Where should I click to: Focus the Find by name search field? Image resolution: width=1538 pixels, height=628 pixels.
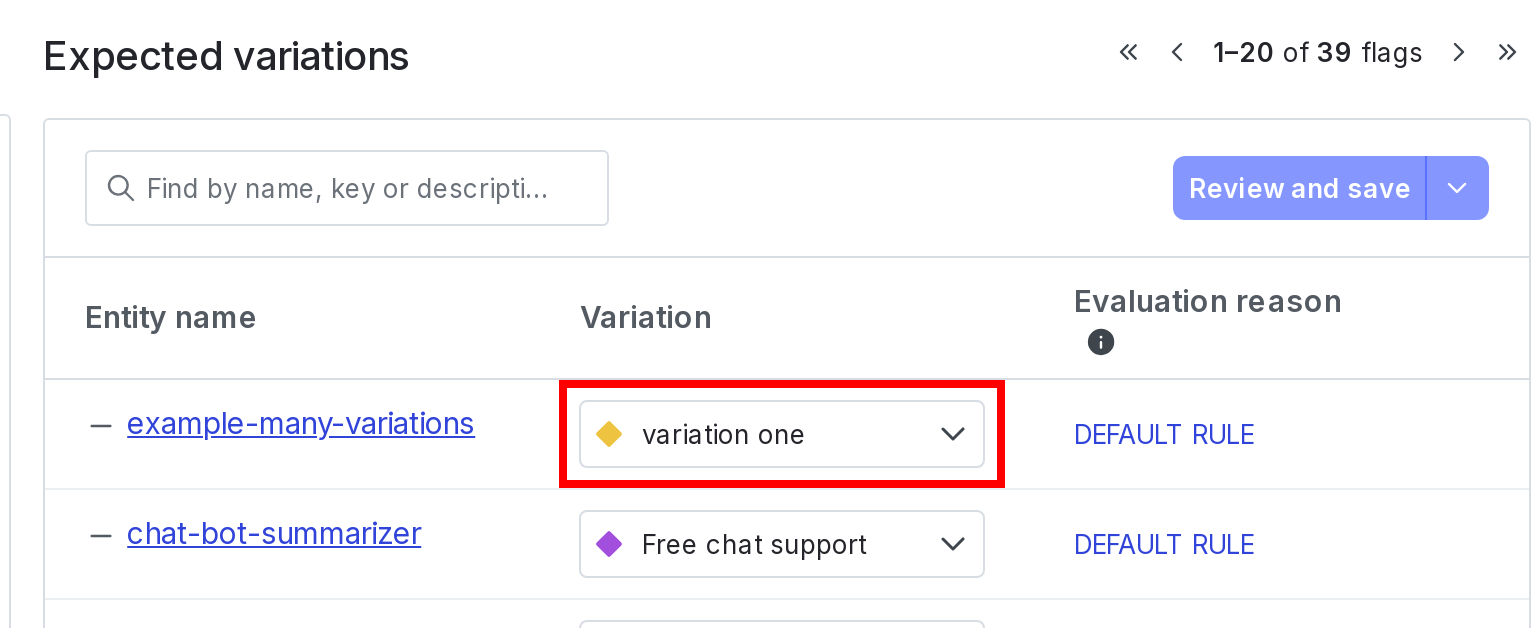coord(347,188)
